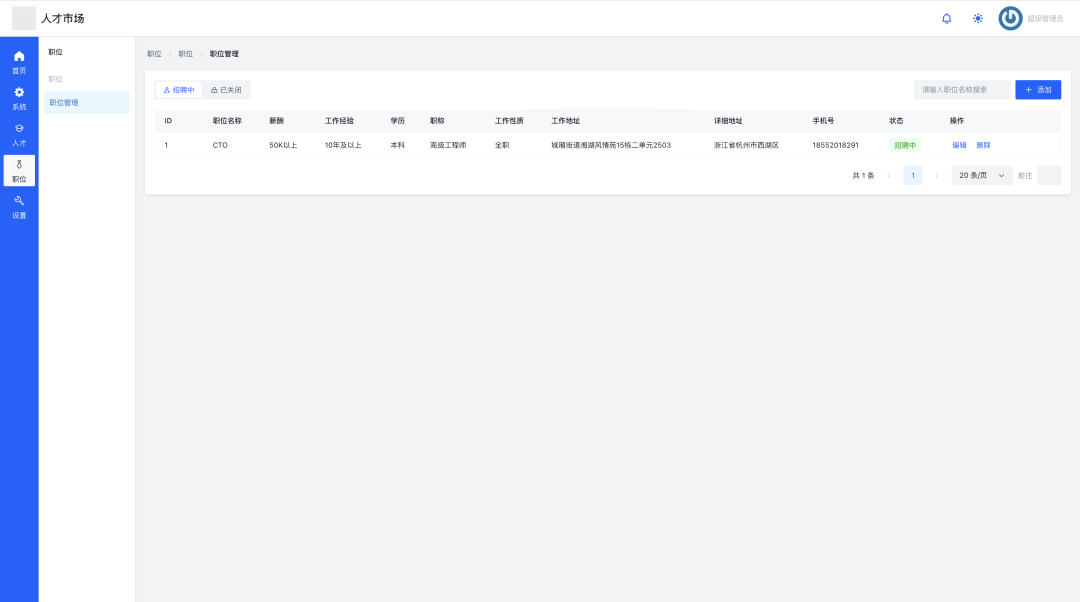Click the 前往 page jump input box
1080x602 pixels.
pos(1048,175)
